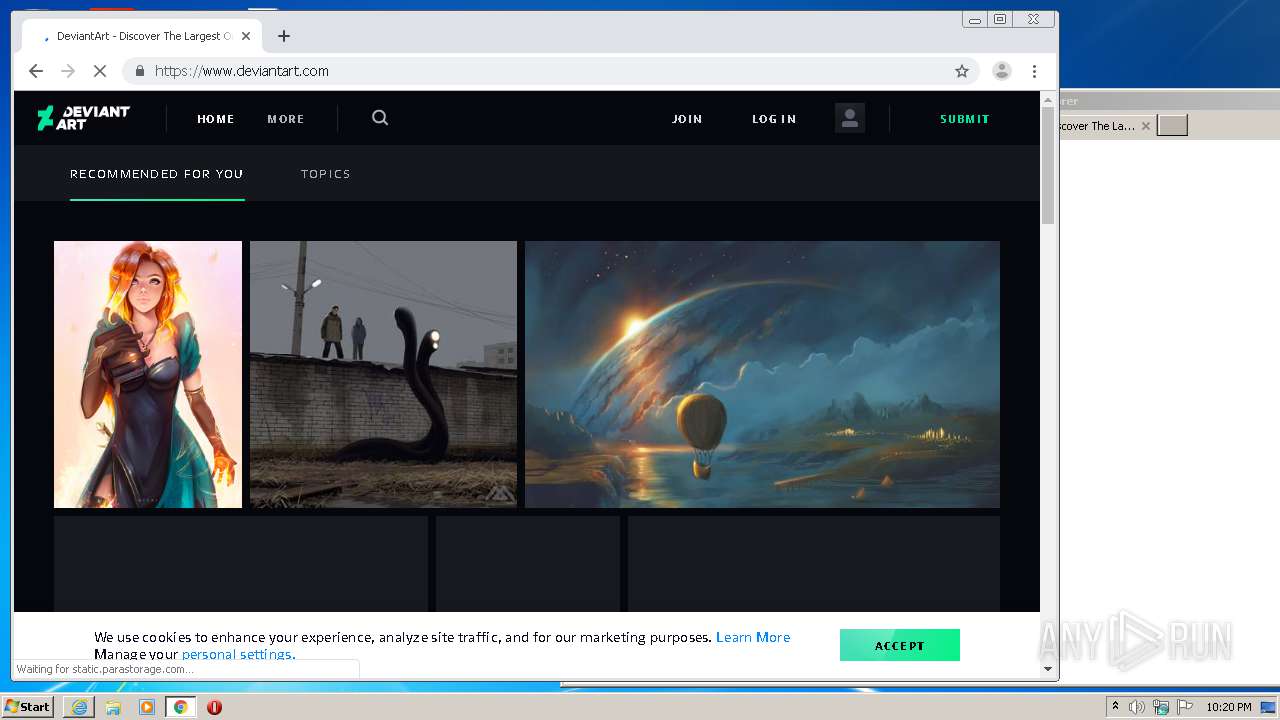1280x720 pixels.
Task: Click the SUBMIT button
Action: (965, 119)
